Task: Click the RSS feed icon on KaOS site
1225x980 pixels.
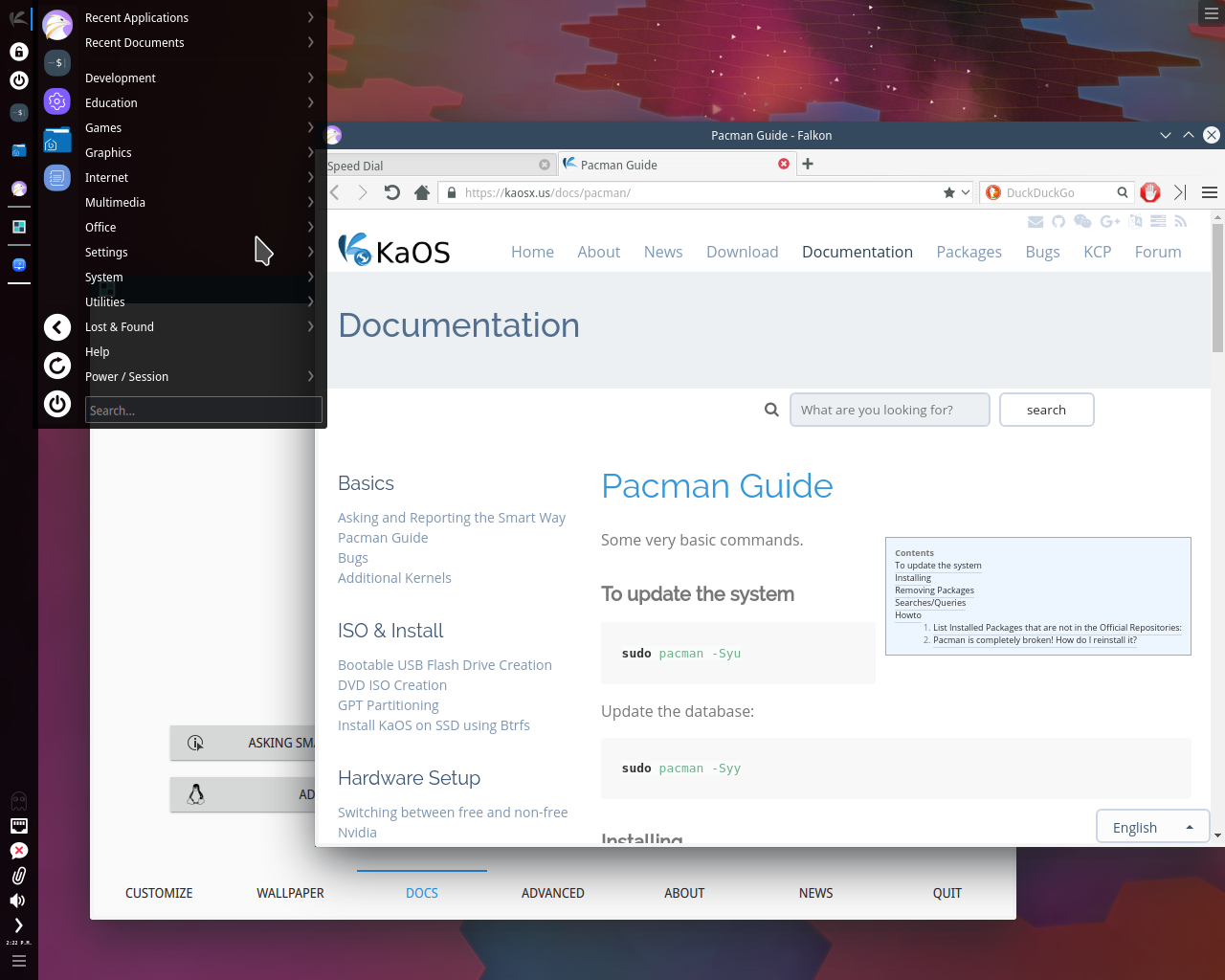Action: tap(1181, 221)
